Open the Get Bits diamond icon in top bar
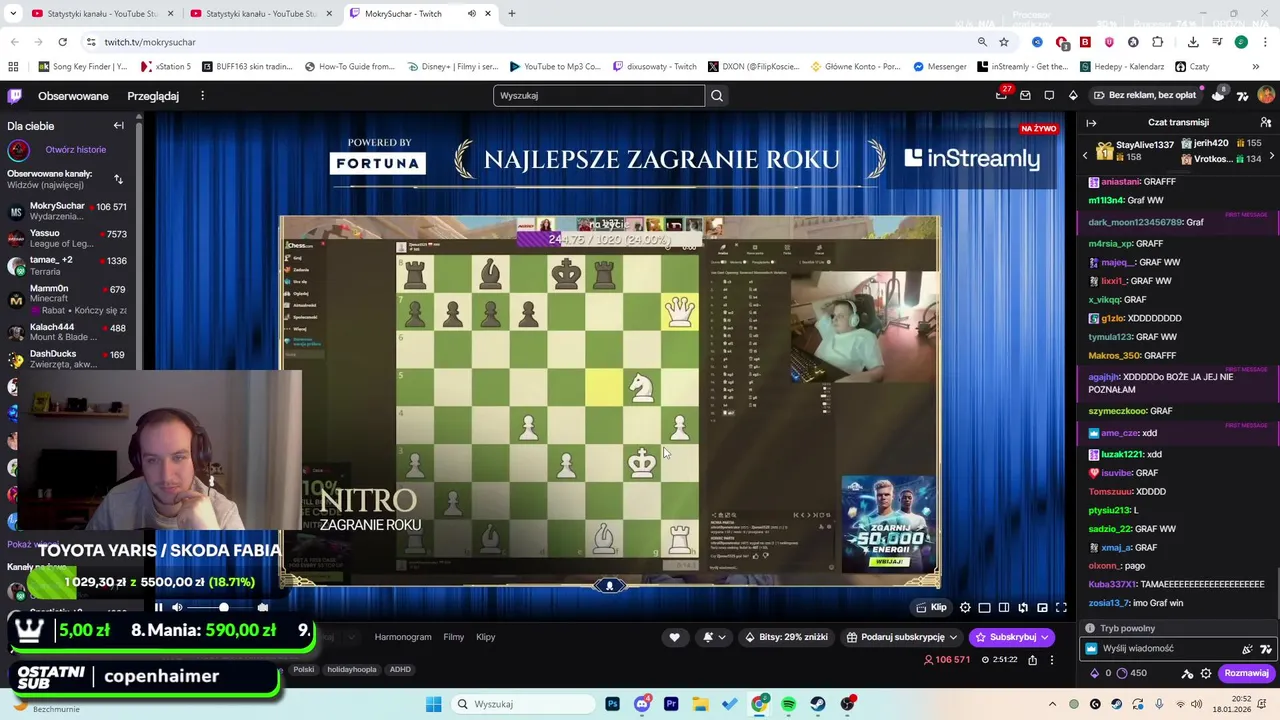The height and width of the screenshot is (720, 1280). pyautogui.click(x=1073, y=96)
